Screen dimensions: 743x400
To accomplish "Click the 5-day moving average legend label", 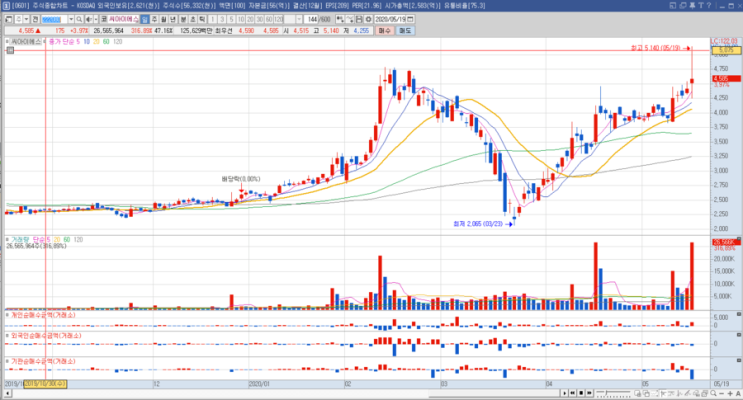I will [78, 42].
